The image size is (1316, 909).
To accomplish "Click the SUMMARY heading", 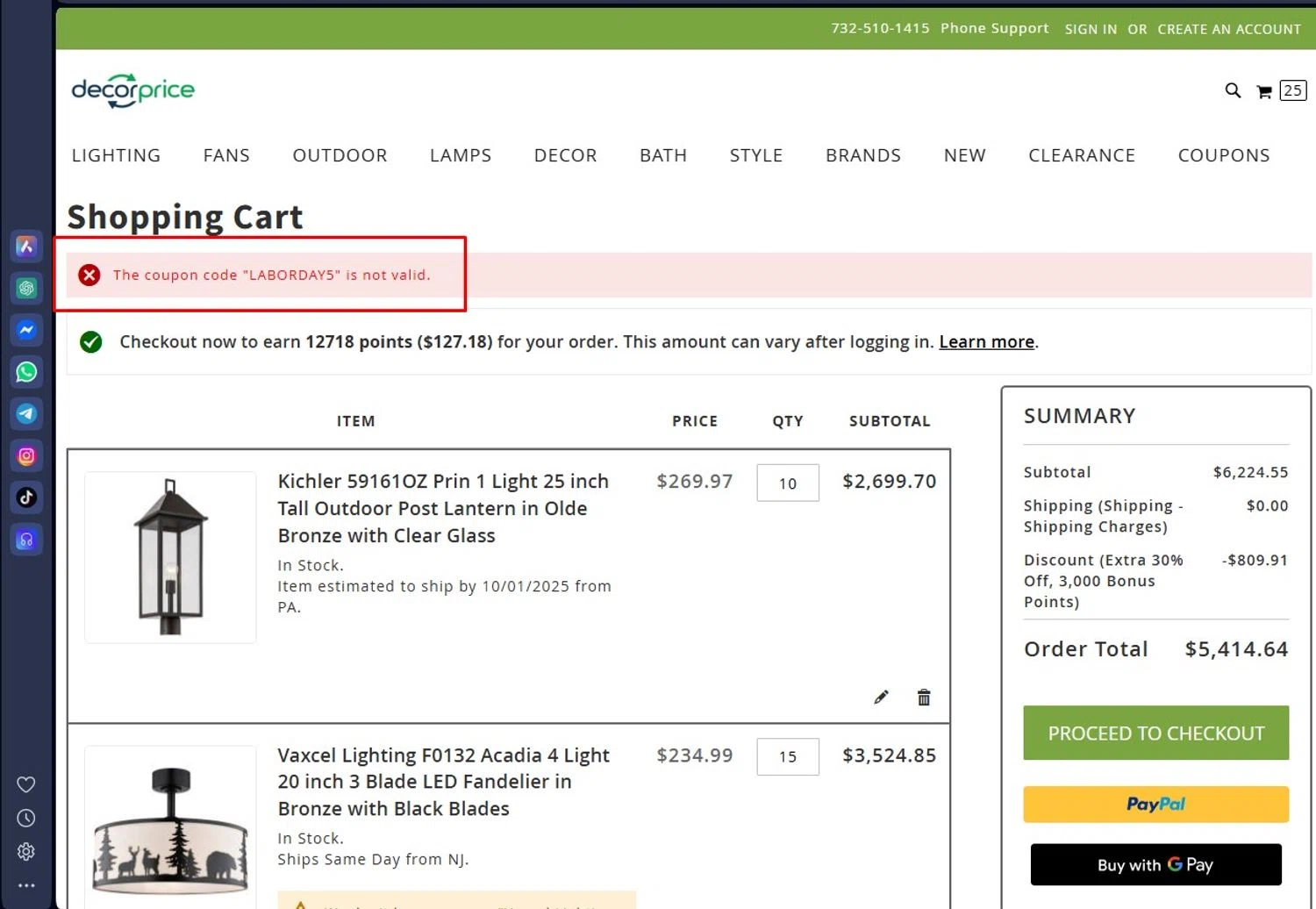I will coord(1080,416).
